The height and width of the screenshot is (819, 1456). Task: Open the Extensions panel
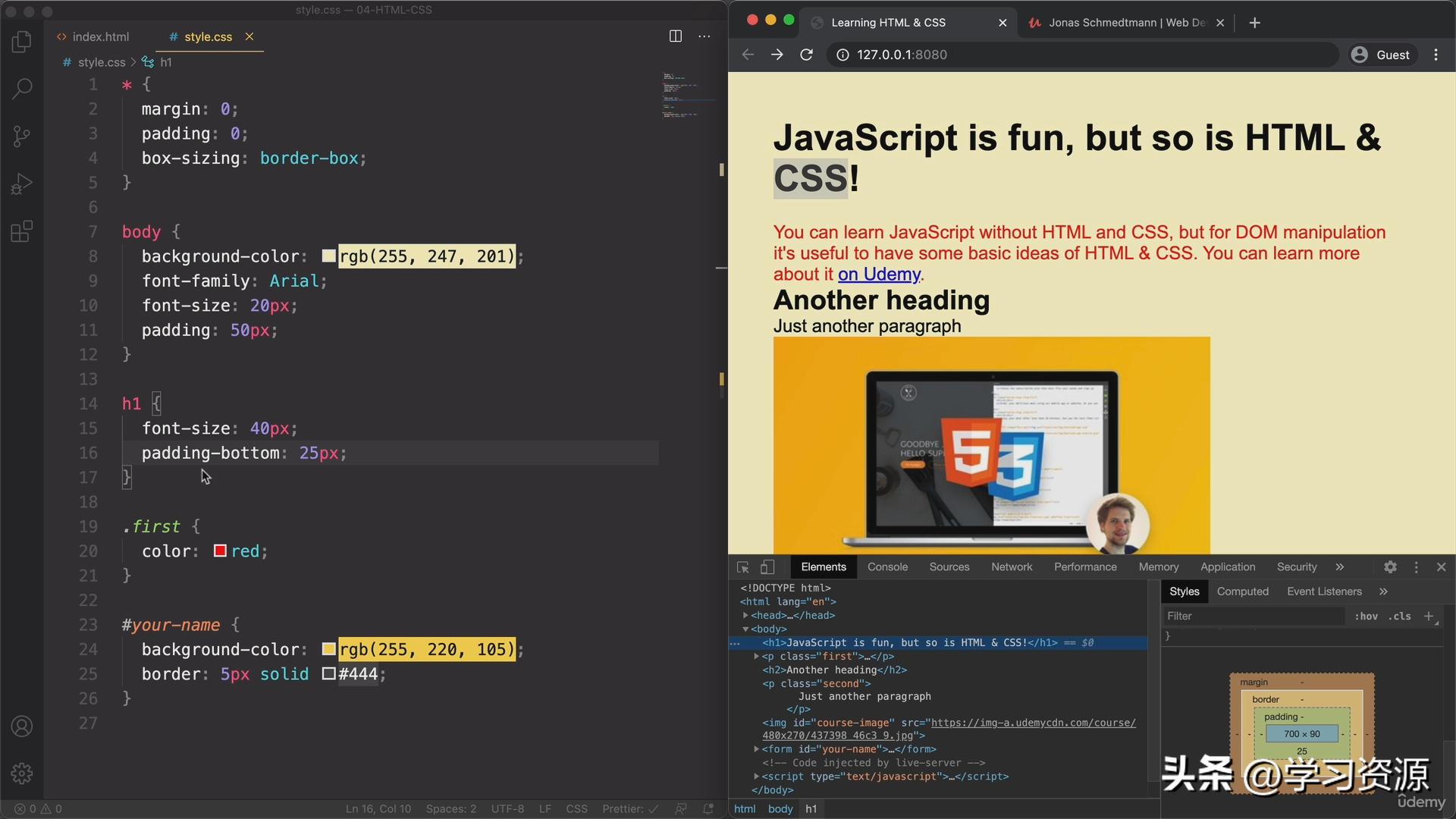[21, 231]
